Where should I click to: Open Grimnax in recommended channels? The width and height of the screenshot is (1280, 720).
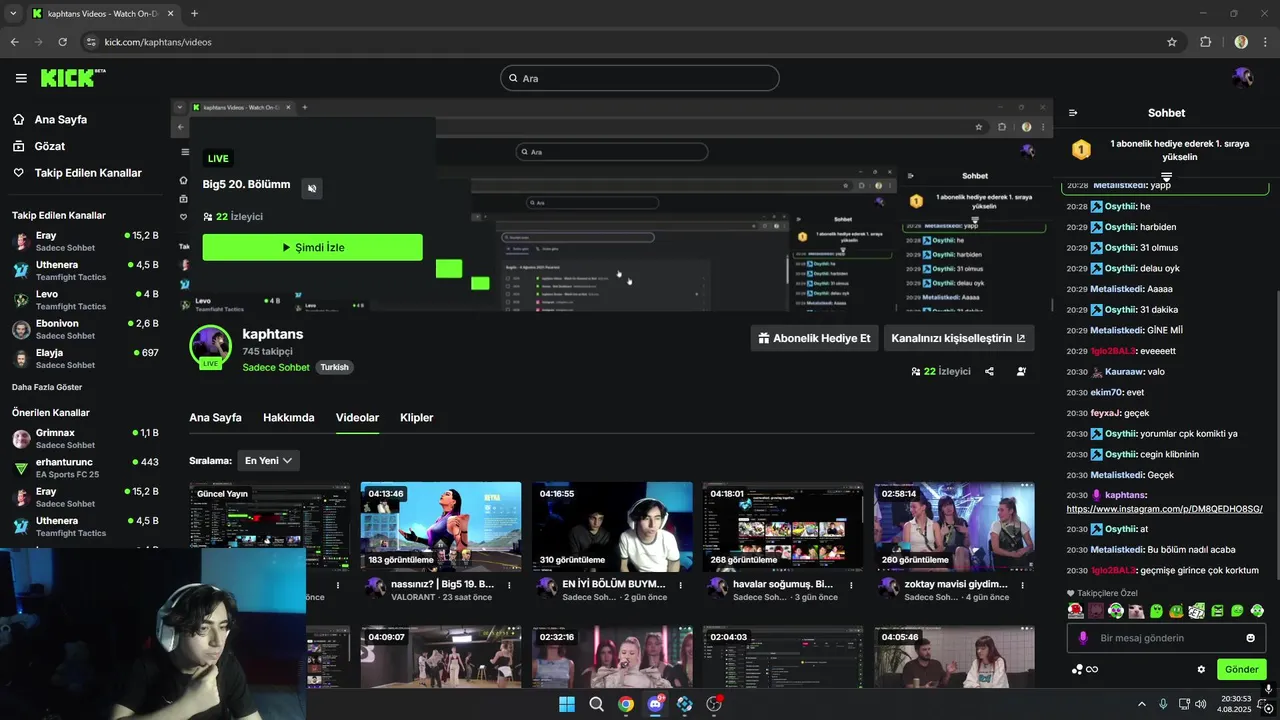coord(85,438)
